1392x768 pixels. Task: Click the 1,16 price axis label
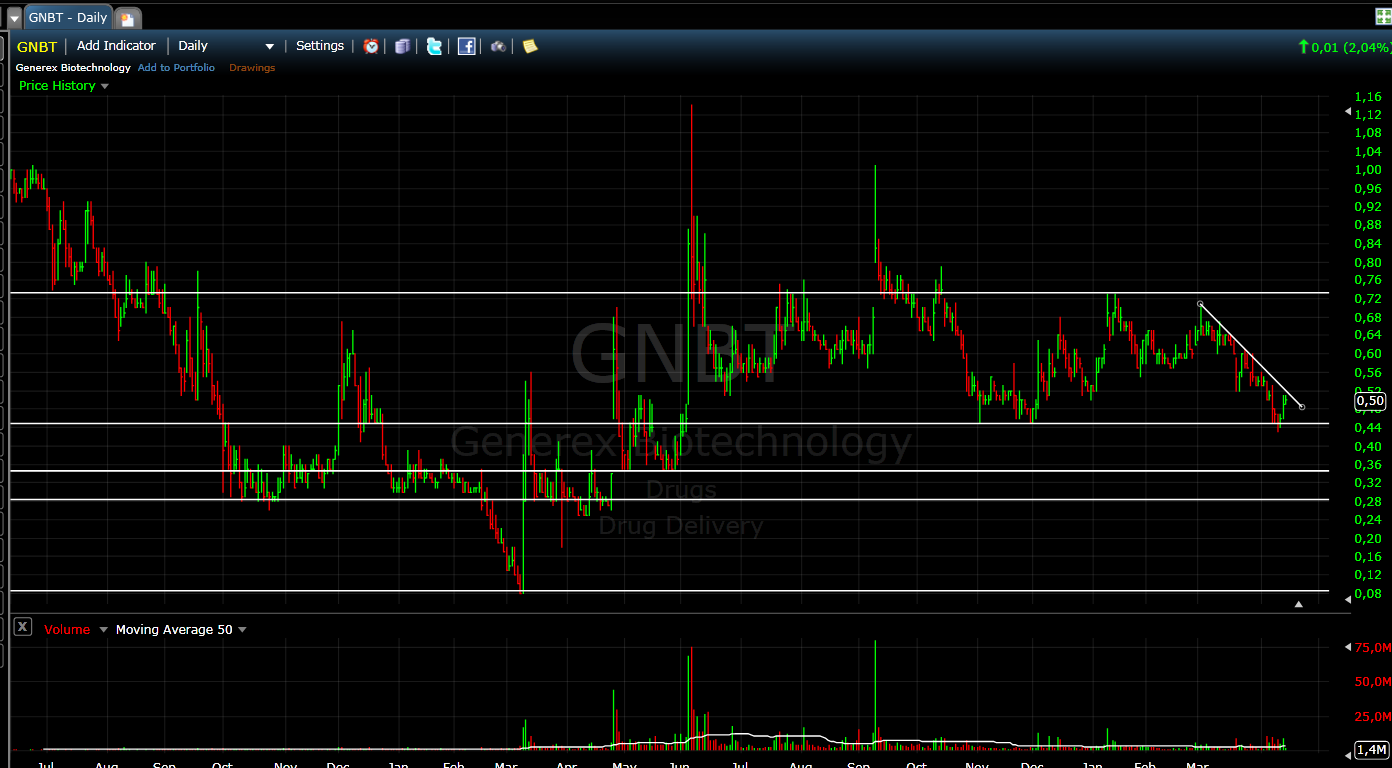(1368, 96)
